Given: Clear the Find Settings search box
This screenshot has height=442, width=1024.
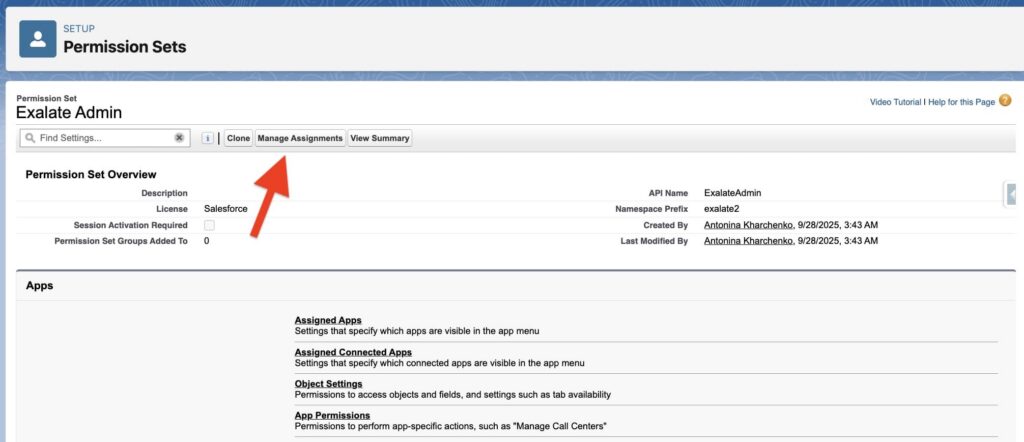Looking at the screenshot, I should point(179,138).
